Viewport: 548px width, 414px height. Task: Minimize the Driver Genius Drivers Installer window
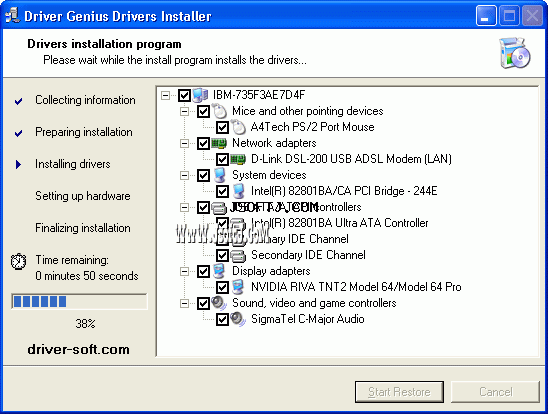(x=486, y=16)
